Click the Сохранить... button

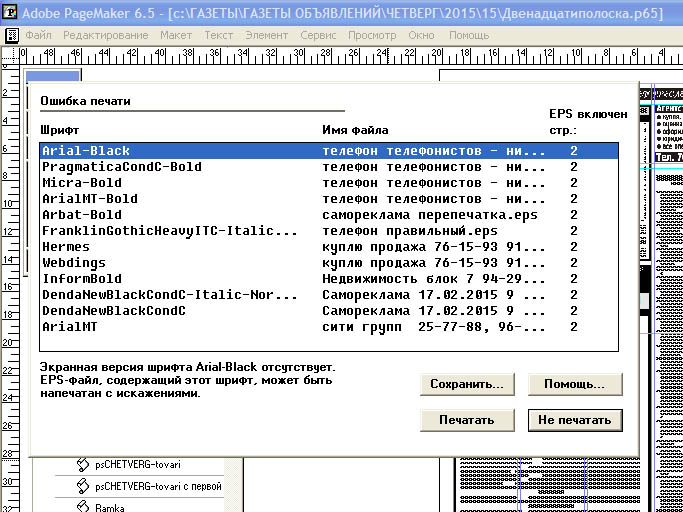click(467, 384)
